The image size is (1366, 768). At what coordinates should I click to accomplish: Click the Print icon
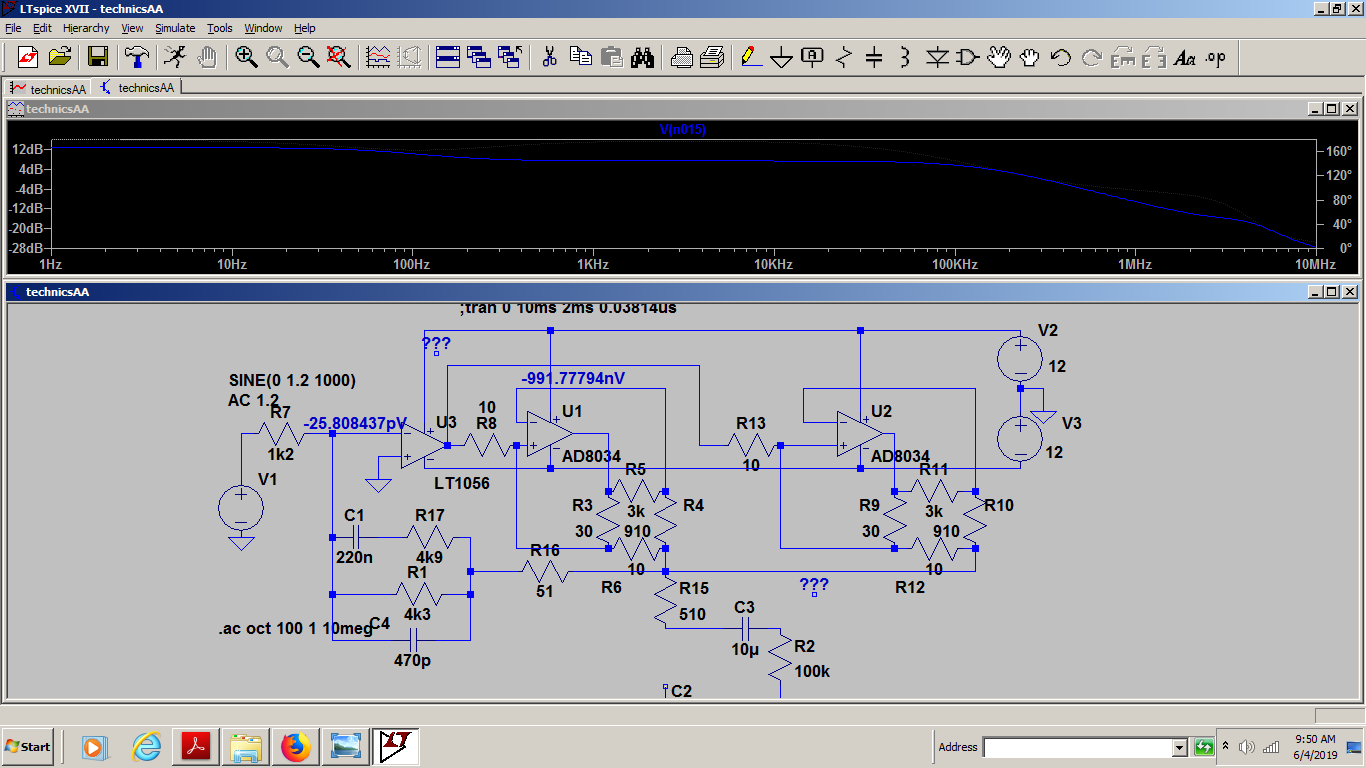click(x=712, y=56)
